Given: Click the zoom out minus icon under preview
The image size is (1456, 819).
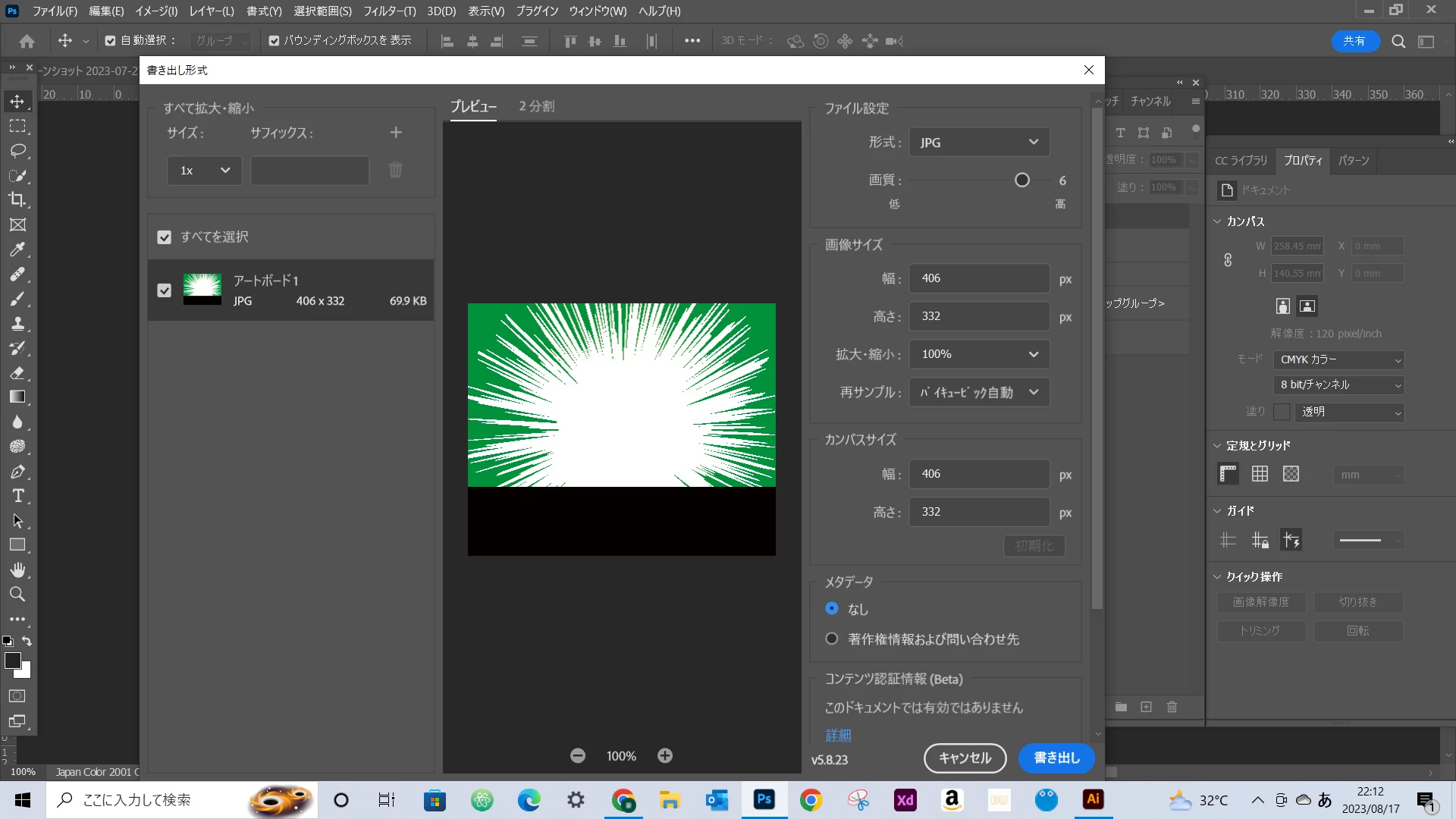Looking at the screenshot, I should 578,756.
